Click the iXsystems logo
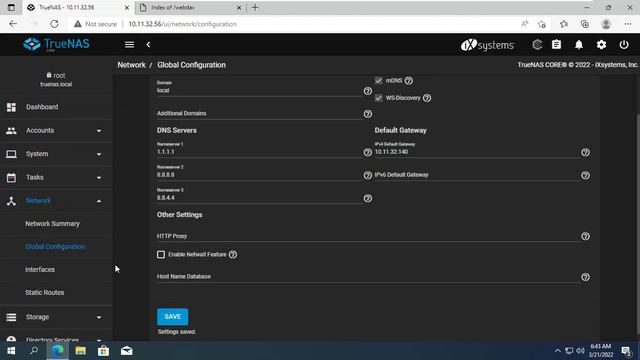Viewport: 640px width, 360px height. 487,45
